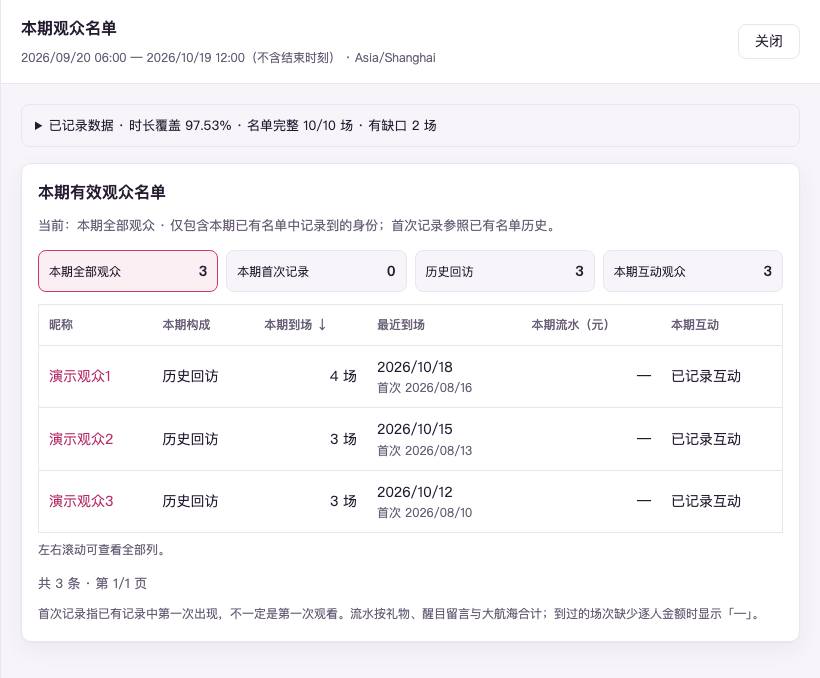This screenshot has height=678, width=820.
Task: Click the date range text with Asia/Shanghai
Action: pos(228,58)
